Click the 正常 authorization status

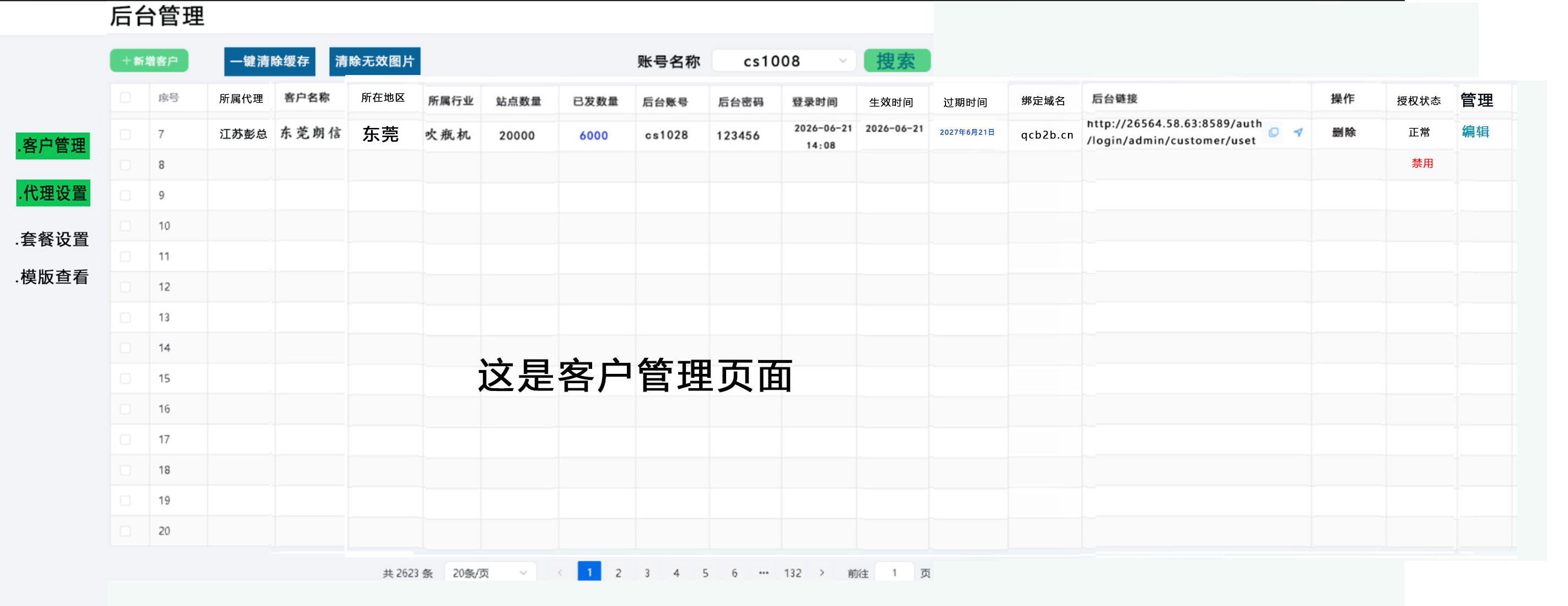click(1419, 132)
